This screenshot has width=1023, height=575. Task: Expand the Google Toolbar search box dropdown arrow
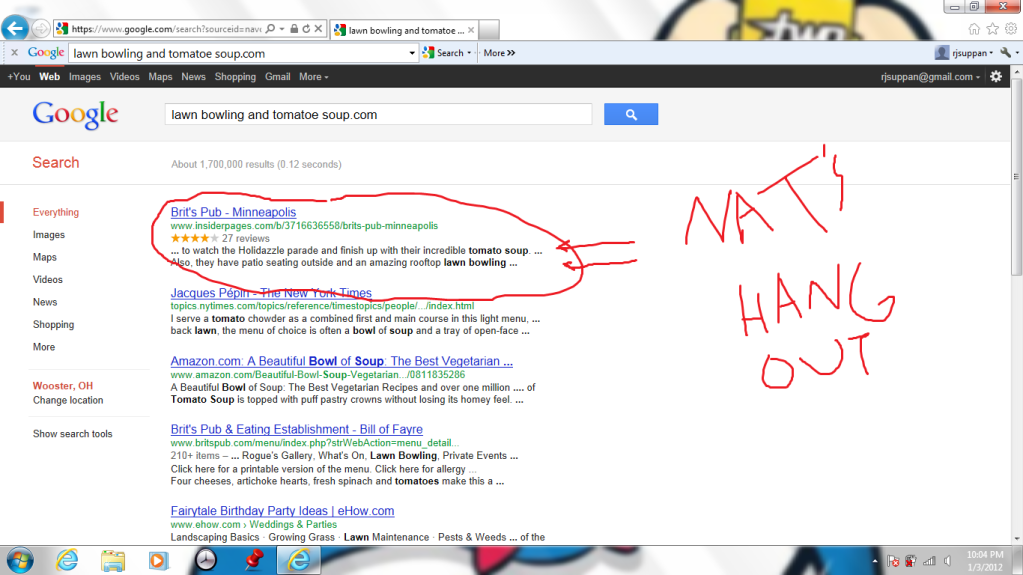(412, 53)
